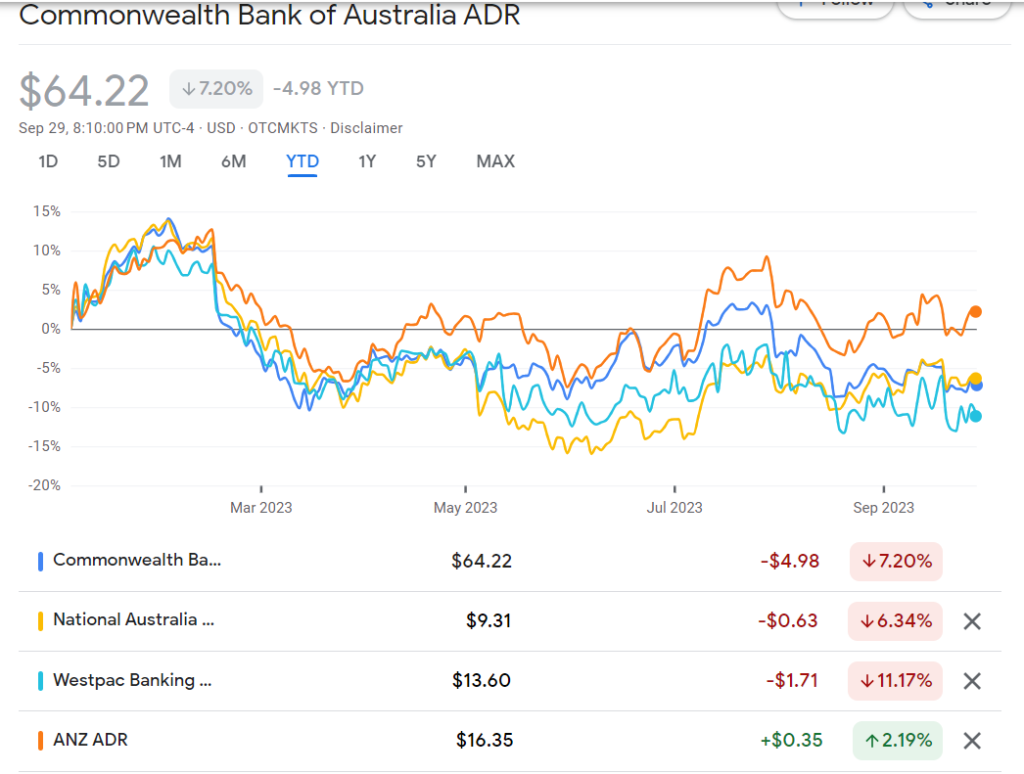
Task: Click the May 2023 axis label
Action: (466, 508)
